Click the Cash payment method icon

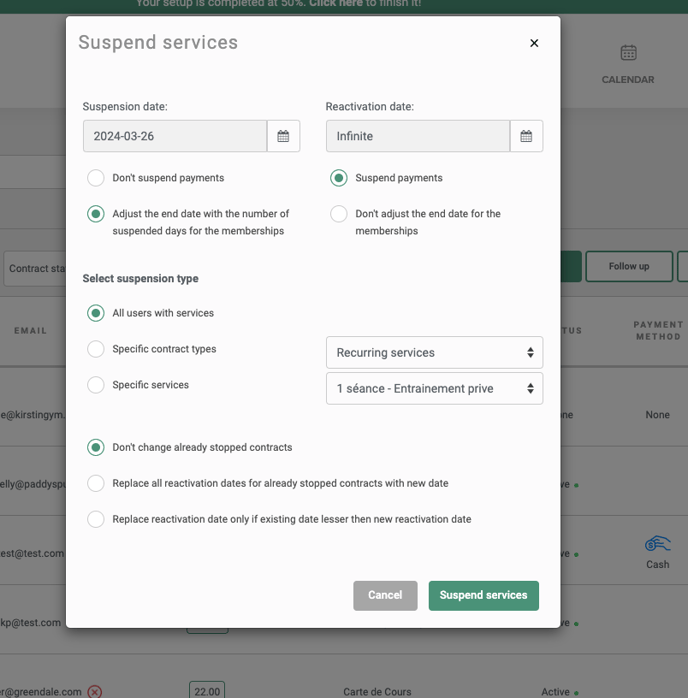click(x=657, y=544)
